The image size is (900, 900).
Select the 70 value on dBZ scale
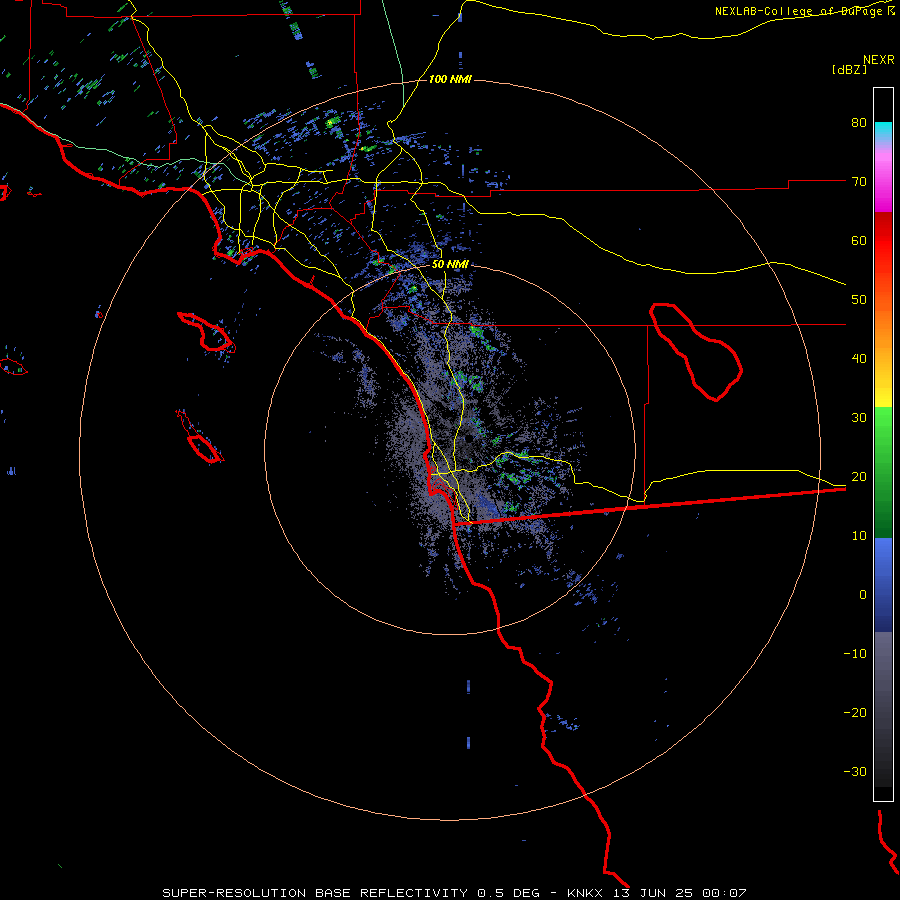coord(859,182)
